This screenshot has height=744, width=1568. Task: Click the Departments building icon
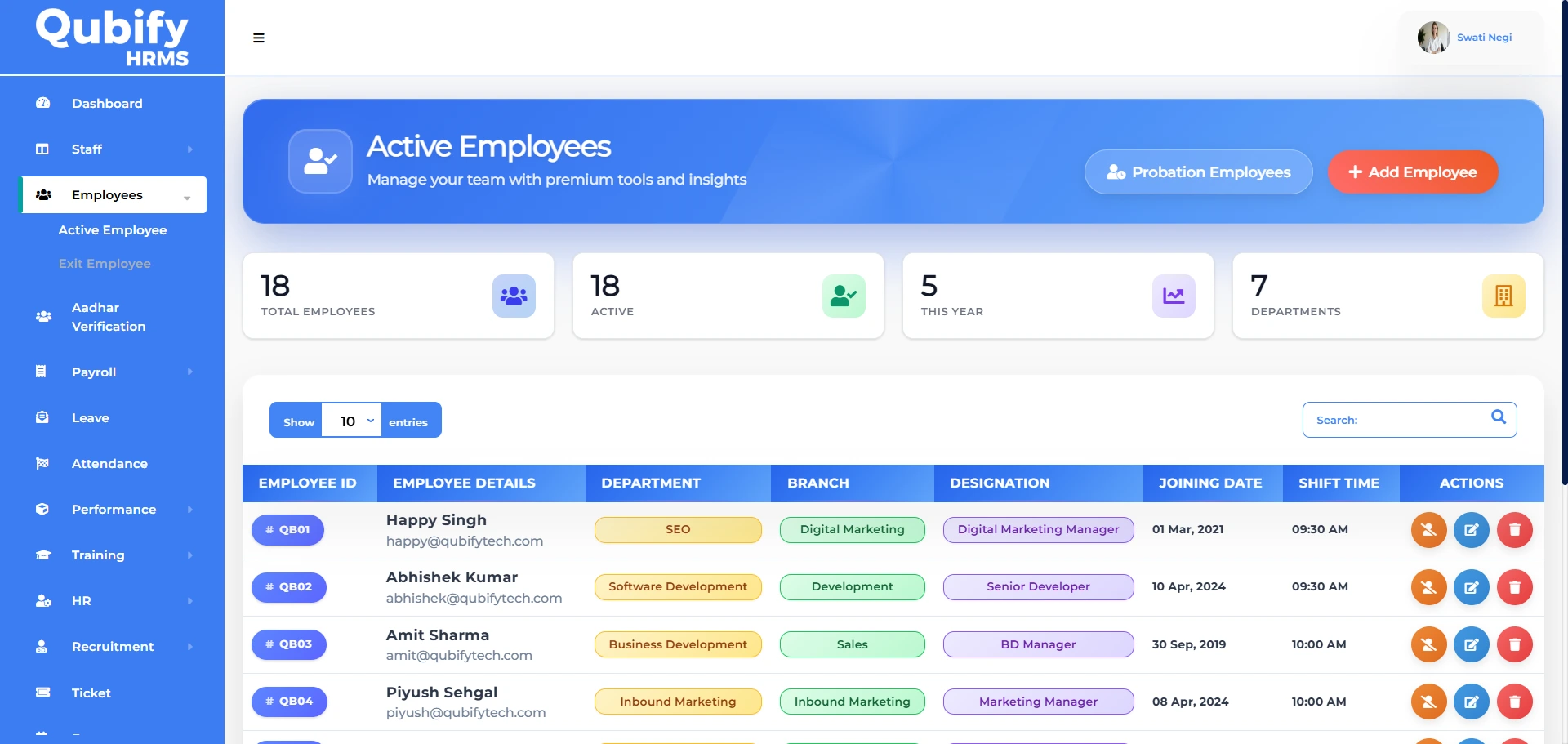click(x=1503, y=296)
